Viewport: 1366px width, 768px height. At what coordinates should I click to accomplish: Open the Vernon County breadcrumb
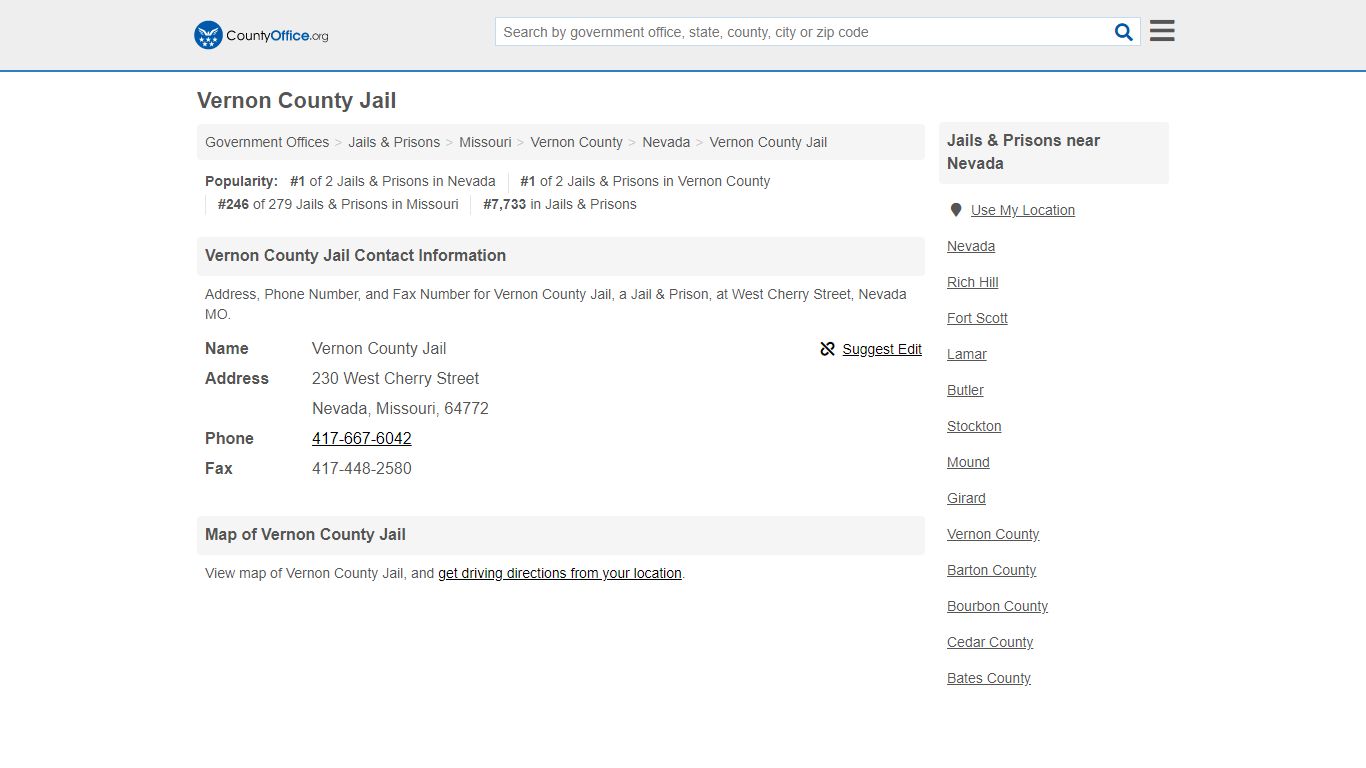(x=577, y=142)
